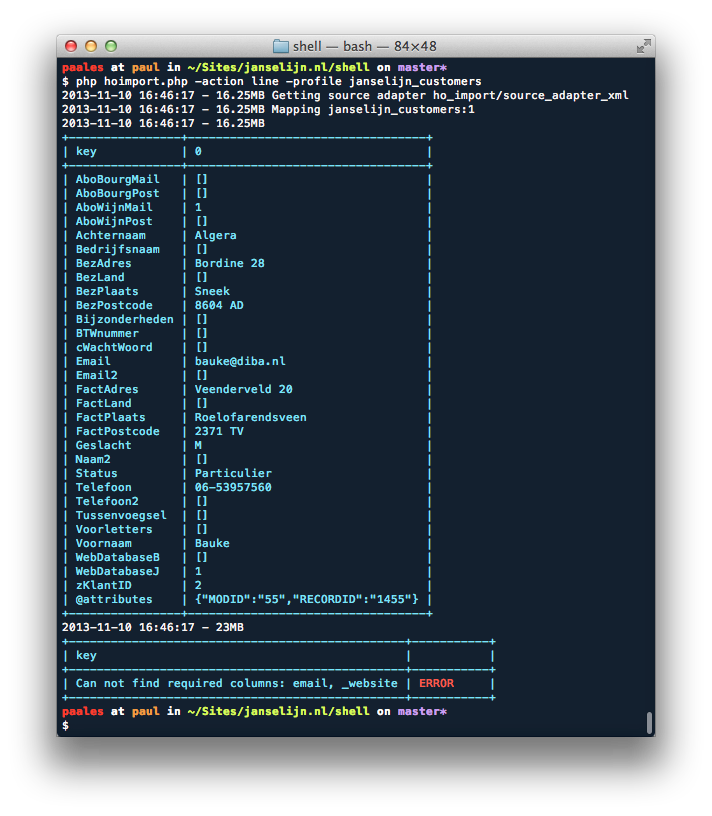The width and height of the screenshot is (712, 816).
Task: Click the fullscreen arrows icon in title bar
Action: point(643,46)
